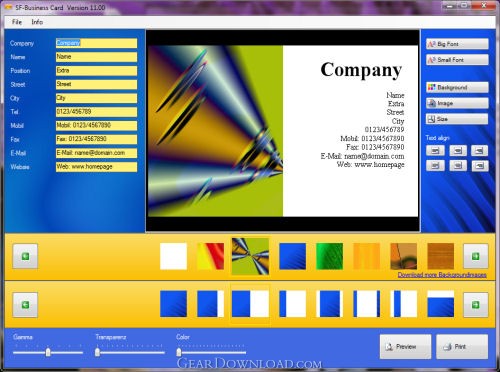Viewport: 500px width, 372px height.
Task: Choose the fully blue layout thumbnail
Action: 173,304
